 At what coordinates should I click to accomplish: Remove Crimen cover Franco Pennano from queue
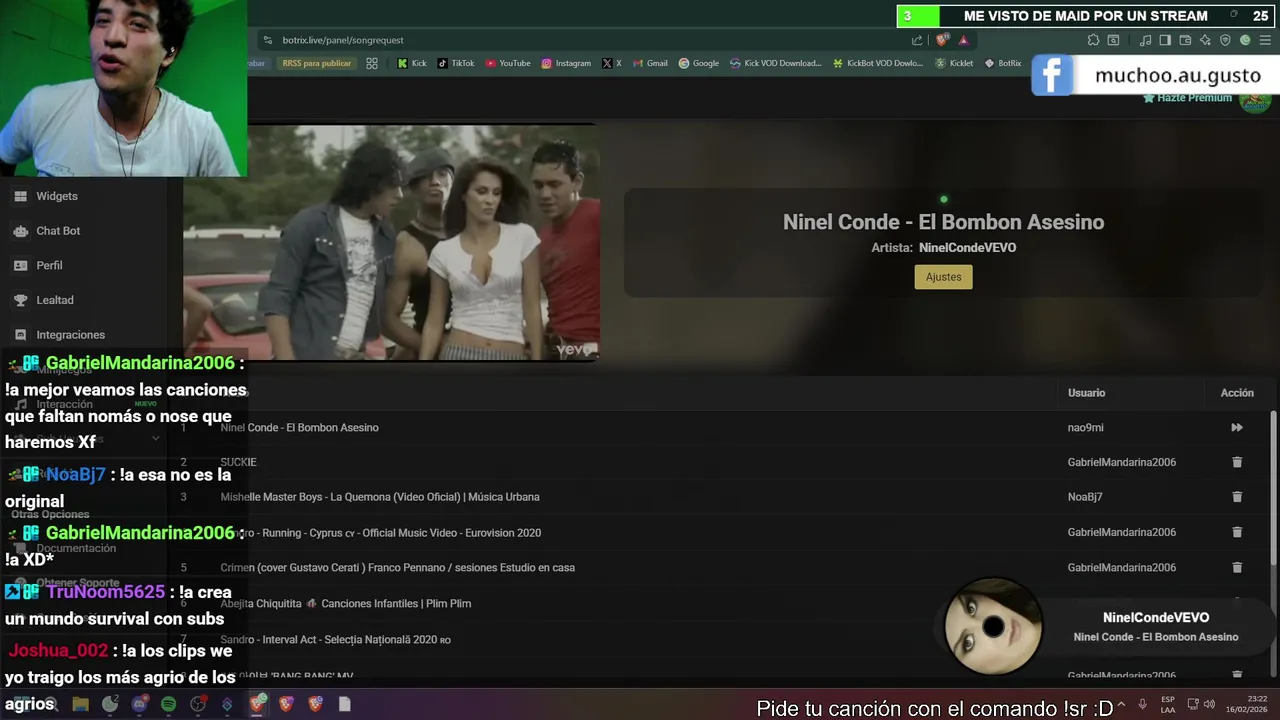point(1237,567)
